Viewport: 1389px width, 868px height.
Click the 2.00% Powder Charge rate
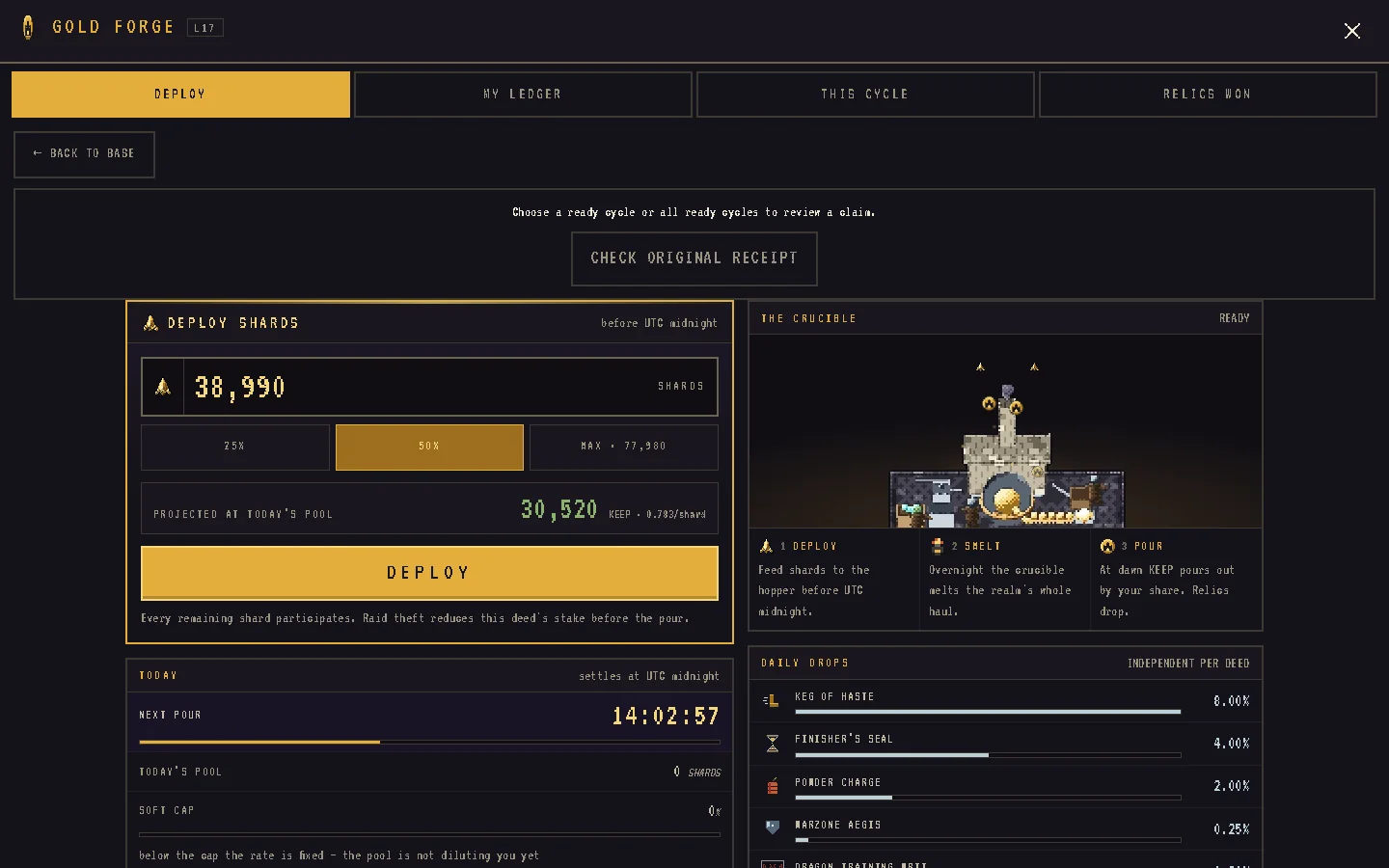pyautogui.click(x=1232, y=786)
